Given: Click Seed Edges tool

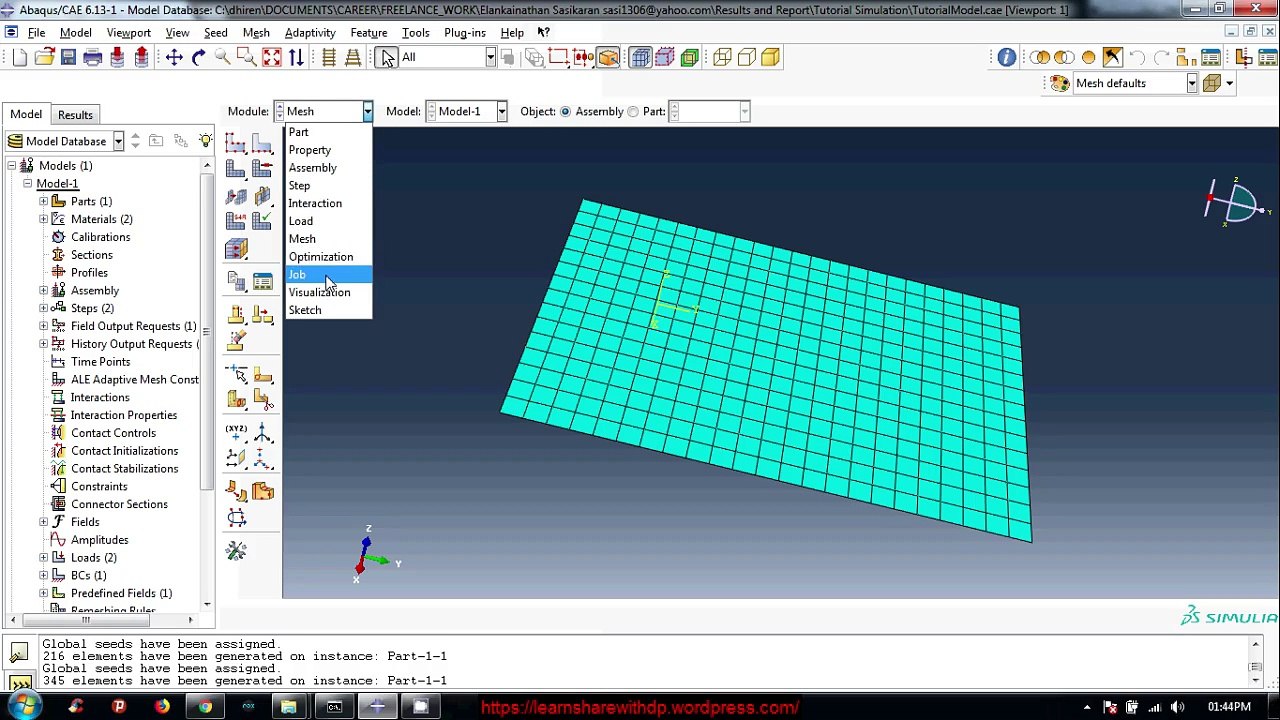Looking at the screenshot, I should point(262,144).
